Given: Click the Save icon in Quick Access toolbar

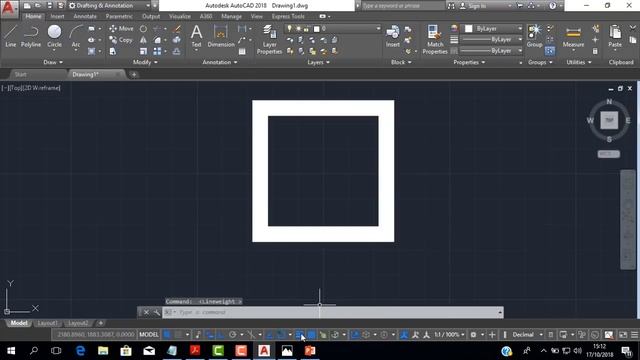Looking at the screenshot, I should tap(49, 6).
